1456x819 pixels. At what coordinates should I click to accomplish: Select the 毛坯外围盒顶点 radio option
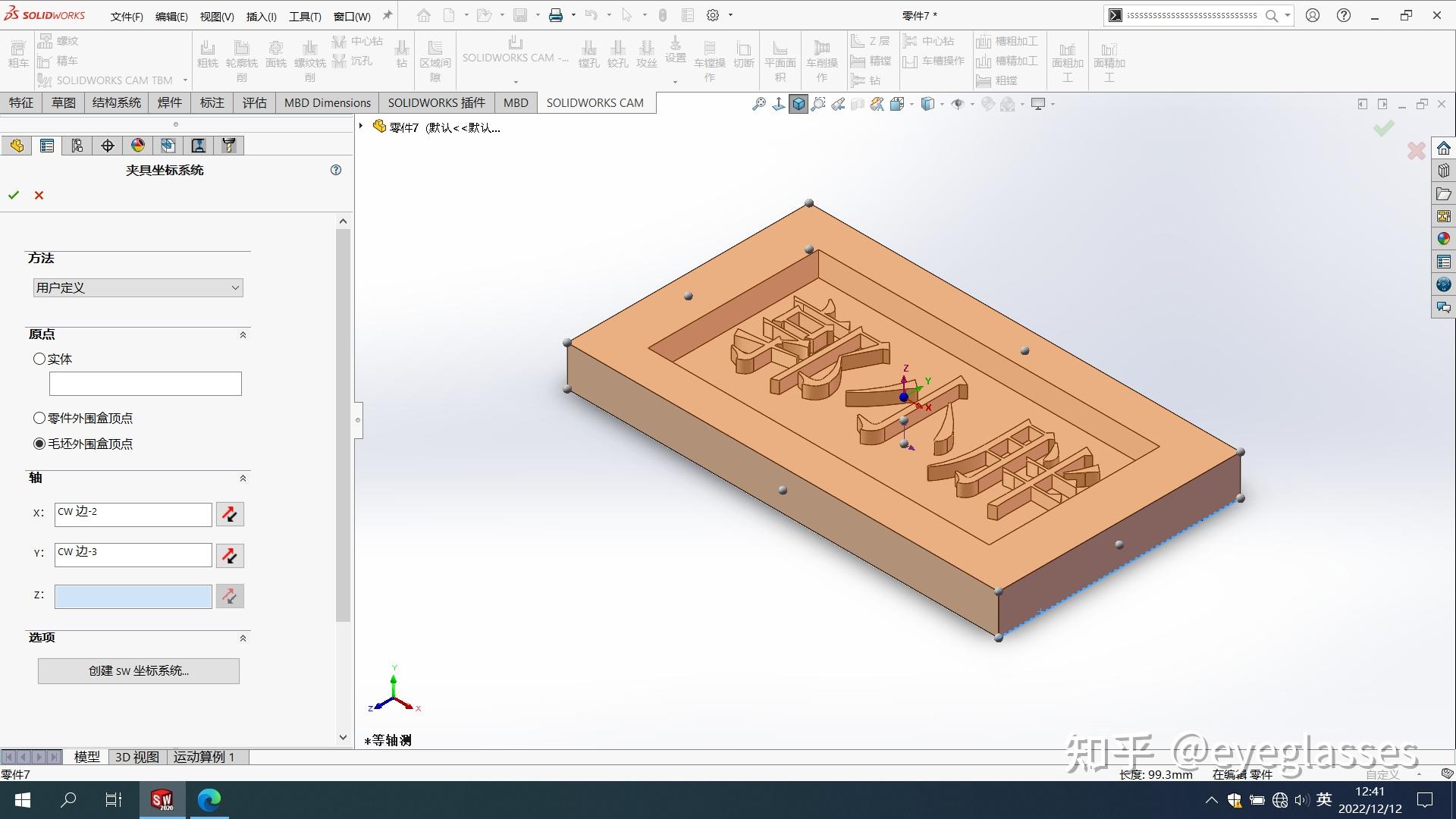tap(39, 444)
